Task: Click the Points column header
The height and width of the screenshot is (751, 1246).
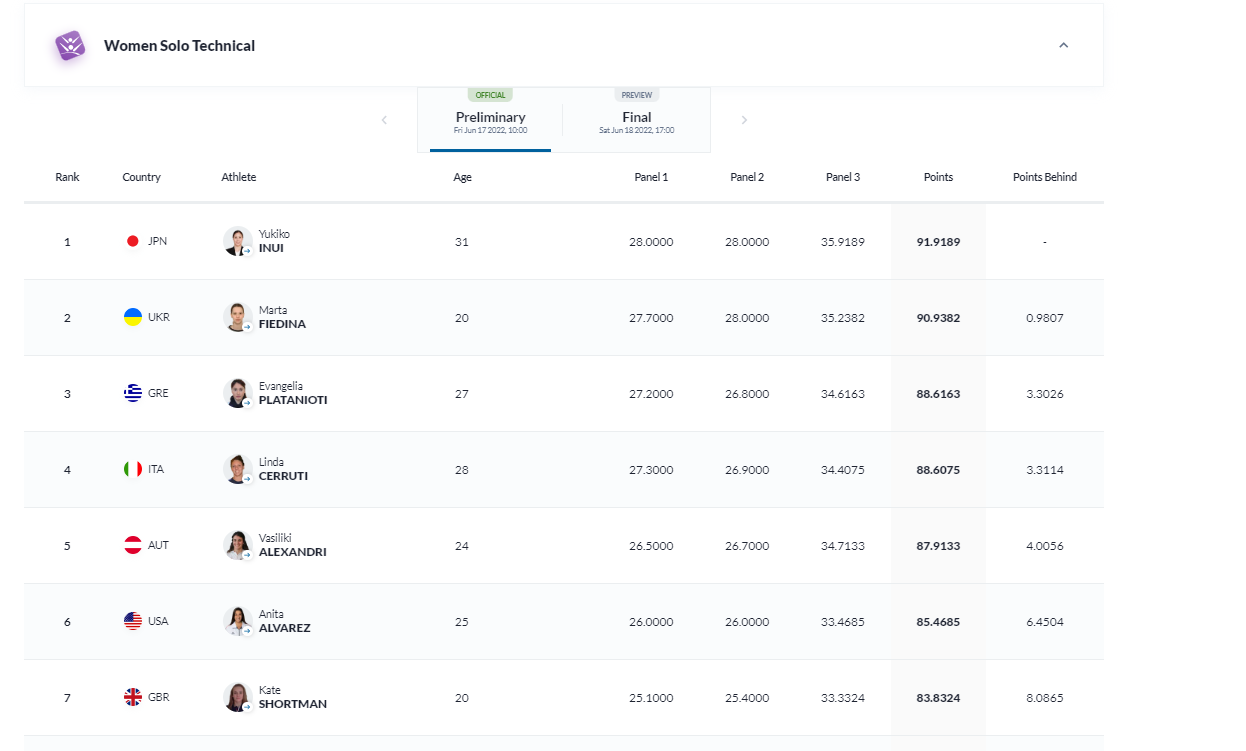Action: coord(938,177)
